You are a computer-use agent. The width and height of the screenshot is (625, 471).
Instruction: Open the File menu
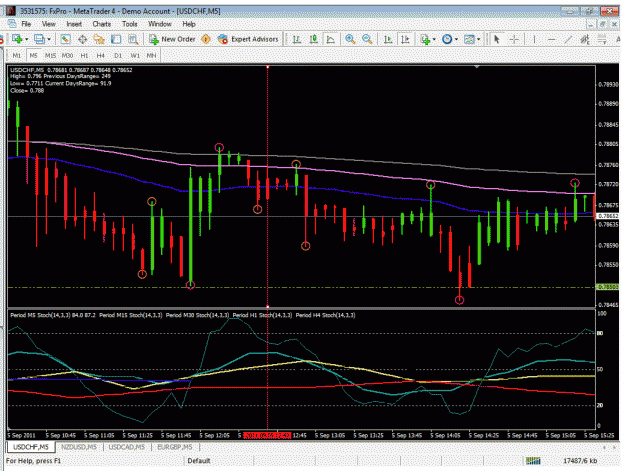click(26, 24)
